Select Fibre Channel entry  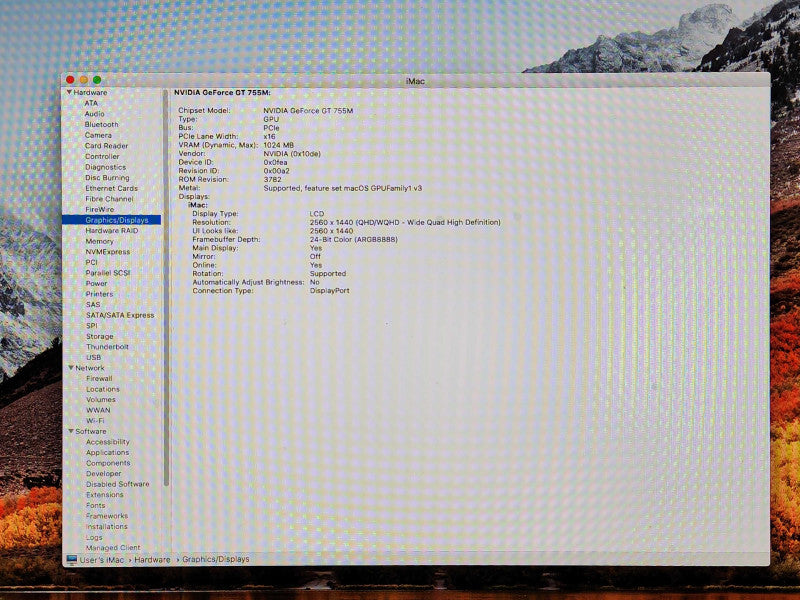[109, 199]
